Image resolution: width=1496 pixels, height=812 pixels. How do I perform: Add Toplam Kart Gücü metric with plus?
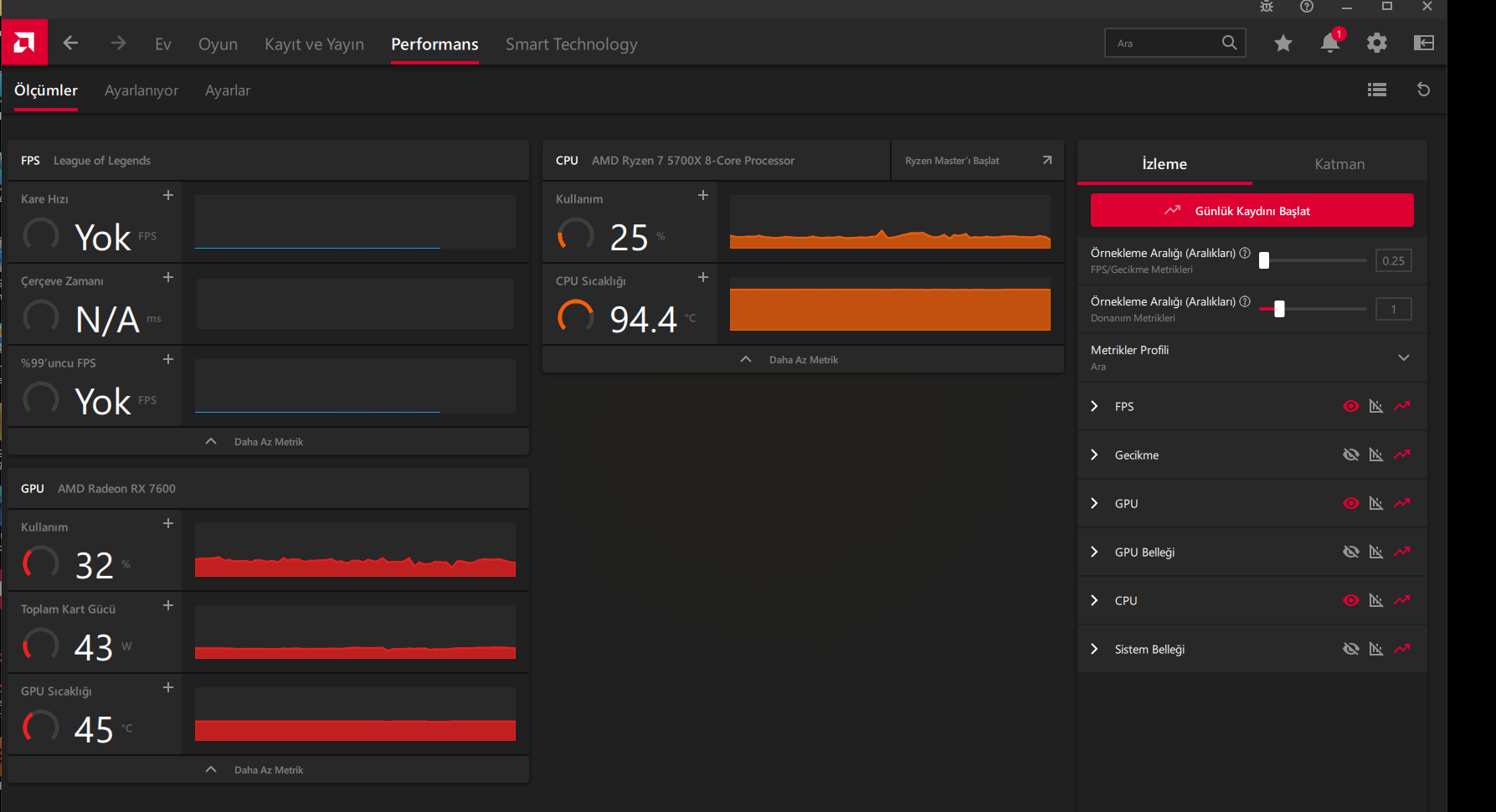(168, 605)
